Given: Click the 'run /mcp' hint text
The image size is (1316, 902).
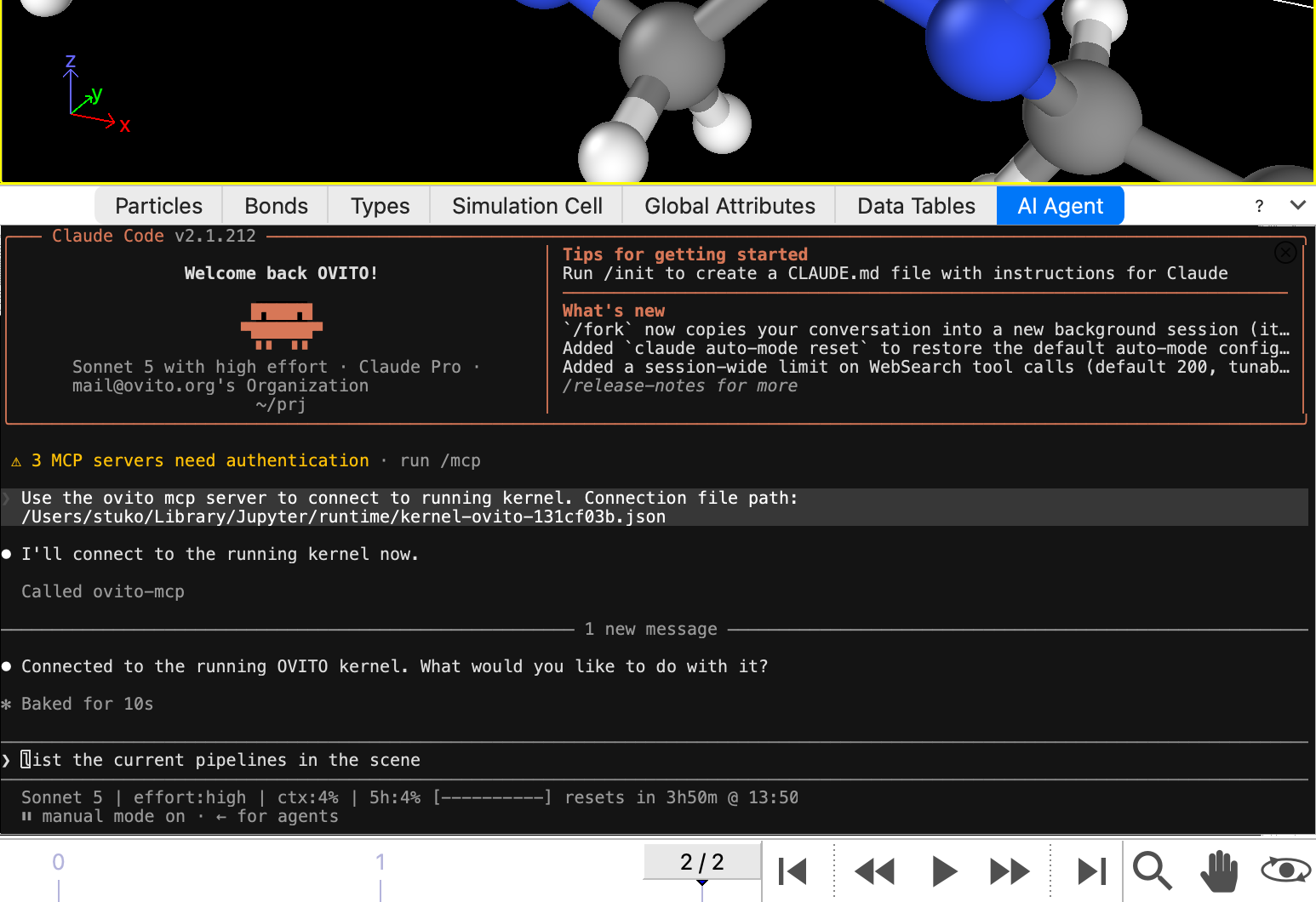Looking at the screenshot, I should (440, 460).
